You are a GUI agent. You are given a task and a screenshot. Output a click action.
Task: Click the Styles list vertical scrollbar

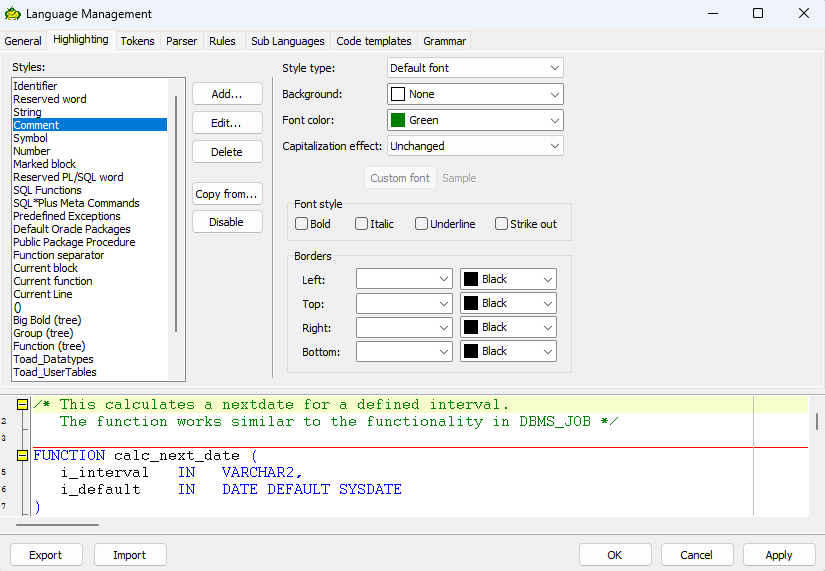176,214
